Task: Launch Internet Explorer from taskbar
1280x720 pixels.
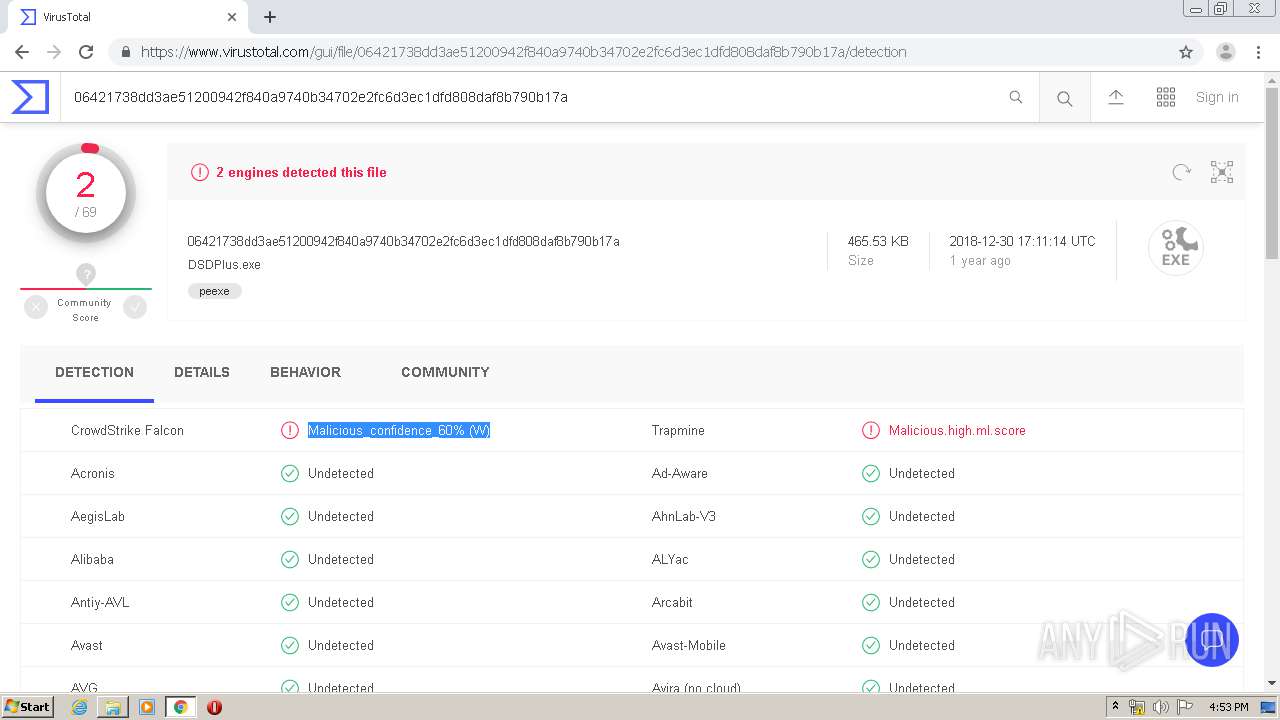Action: pyautogui.click(x=79, y=707)
